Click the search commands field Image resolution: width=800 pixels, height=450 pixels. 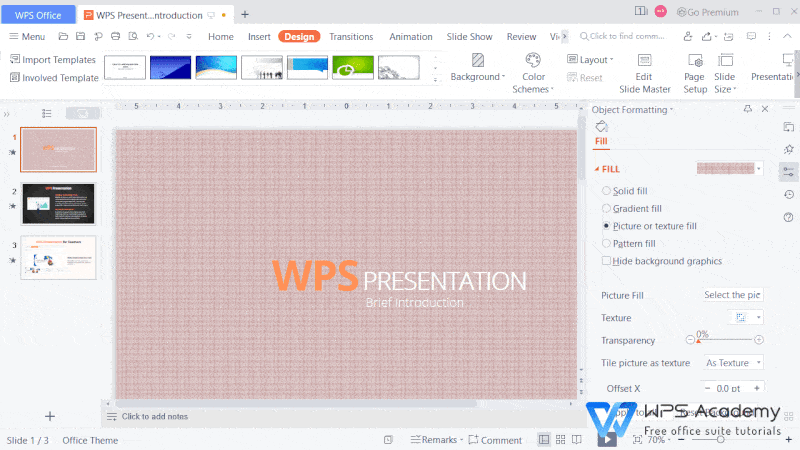click(622, 36)
